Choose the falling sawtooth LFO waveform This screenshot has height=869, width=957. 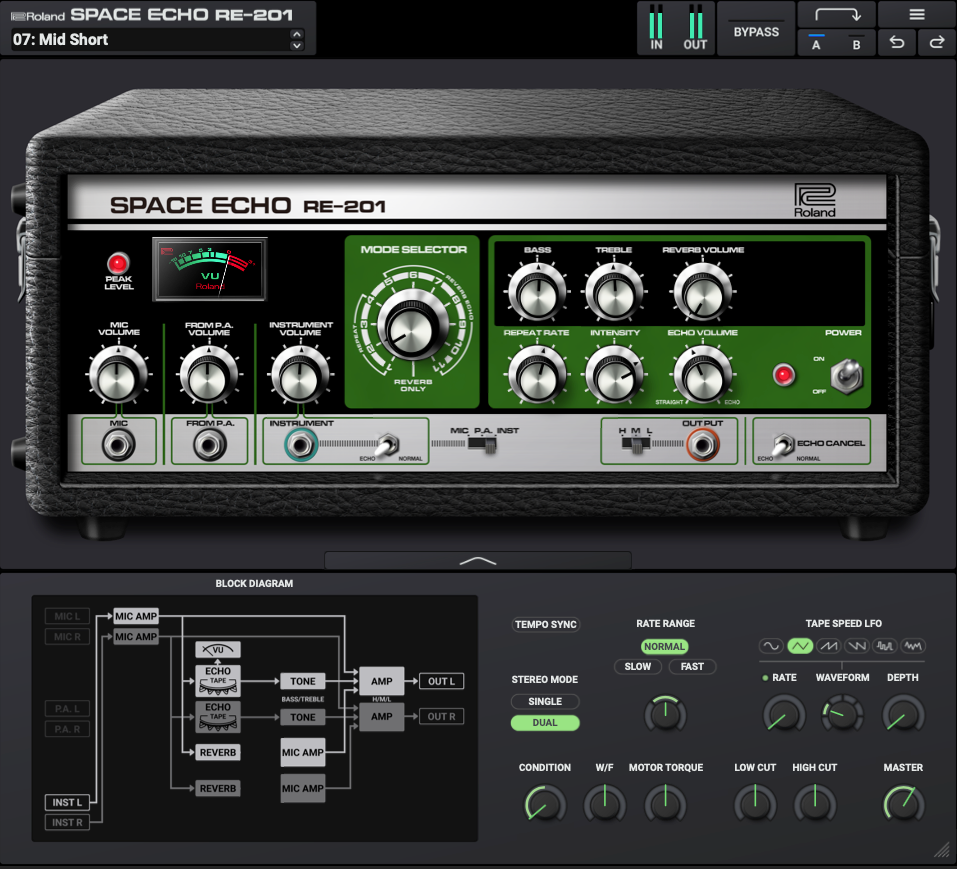point(856,646)
